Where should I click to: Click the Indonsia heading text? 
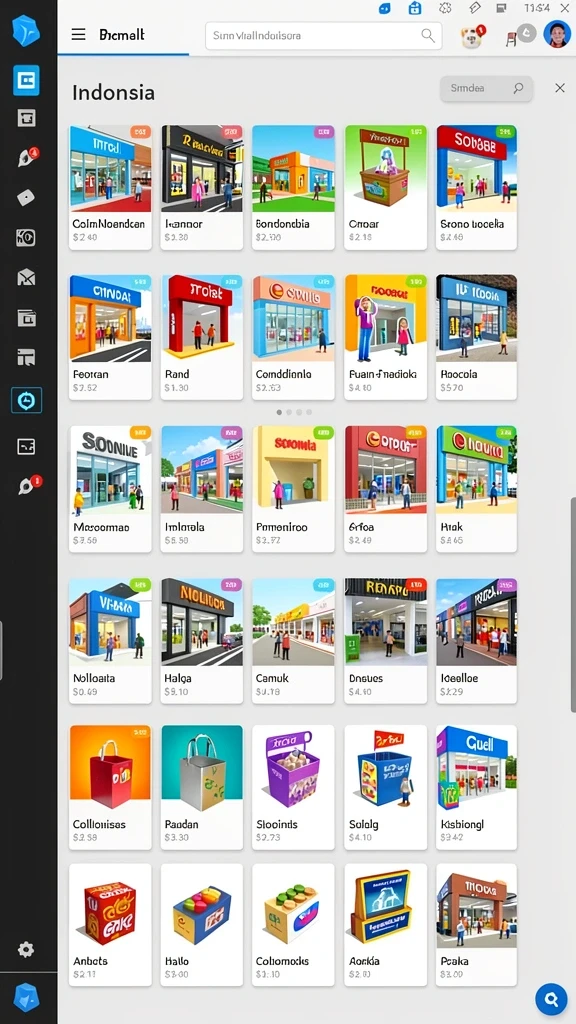coord(114,93)
